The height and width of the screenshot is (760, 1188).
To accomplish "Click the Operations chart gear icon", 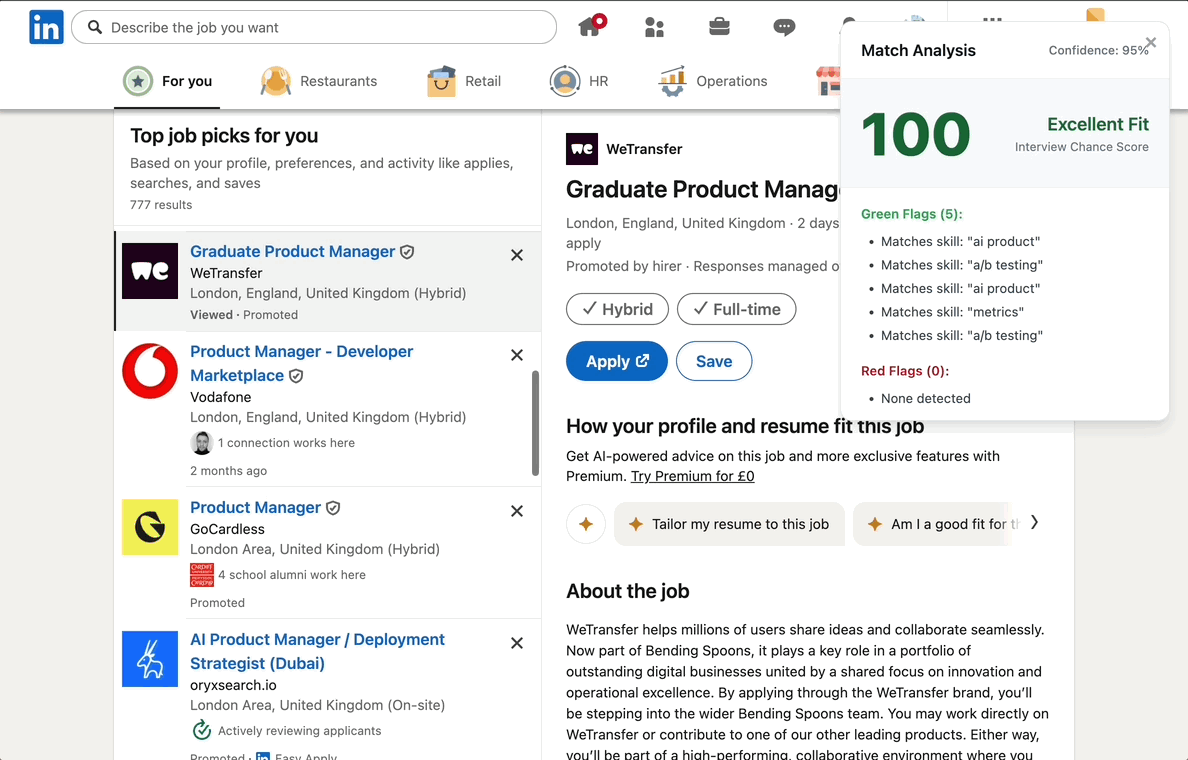I will [x=672, y=81].
